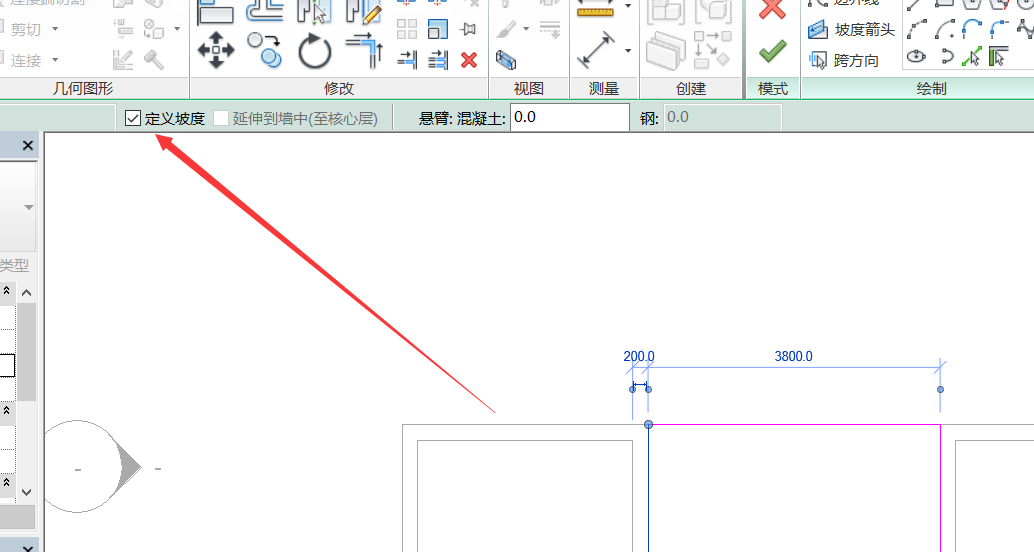Click the 坡度箭头 slope arrow button

click(851, 30)
